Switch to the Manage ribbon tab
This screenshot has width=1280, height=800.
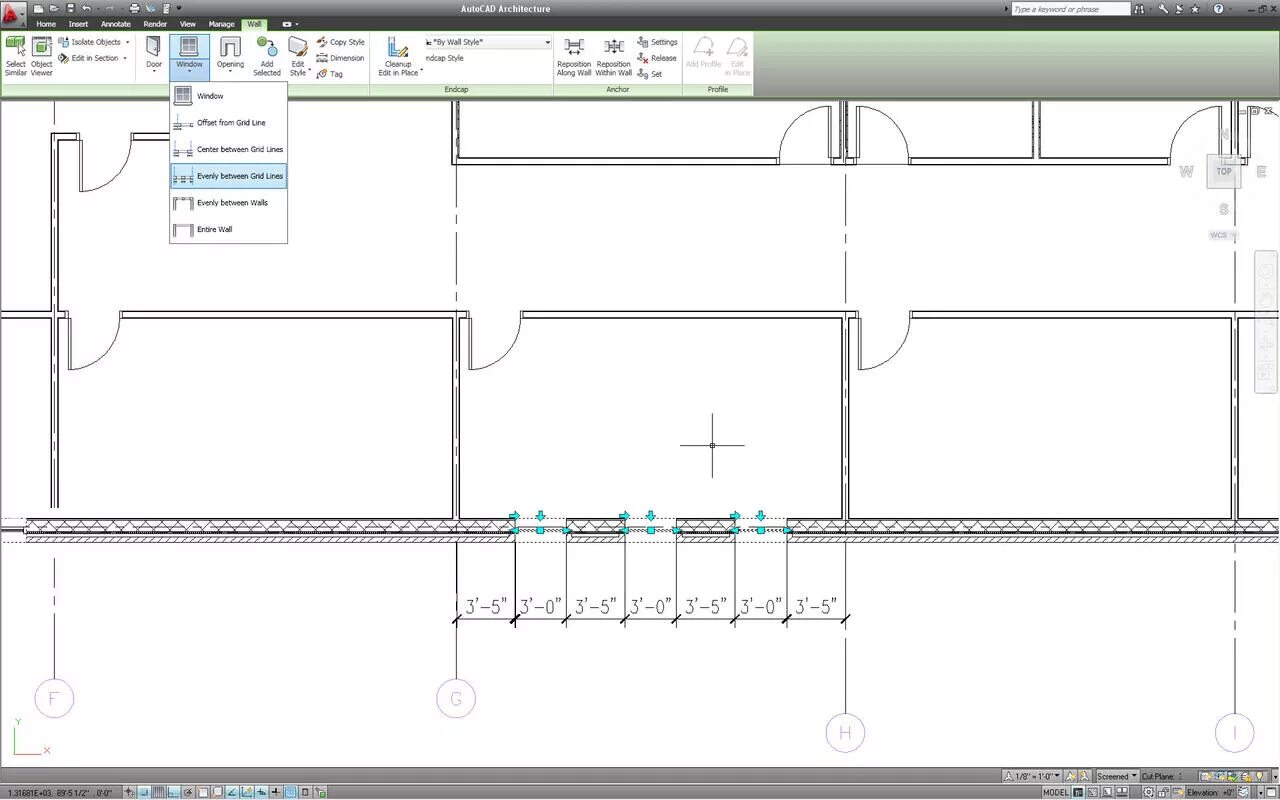click(221, 24)
